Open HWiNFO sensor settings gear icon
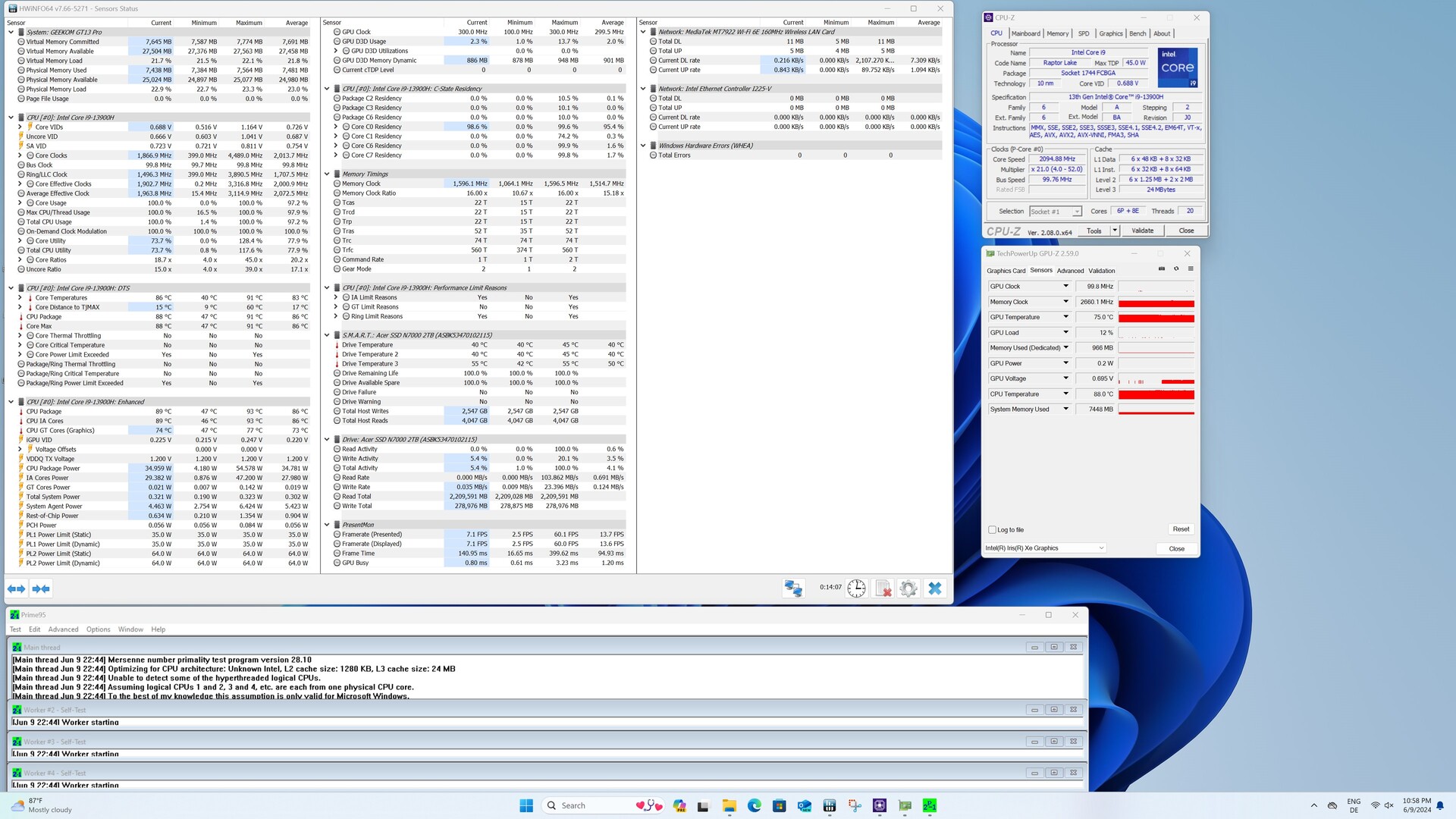 pos(908,588)
